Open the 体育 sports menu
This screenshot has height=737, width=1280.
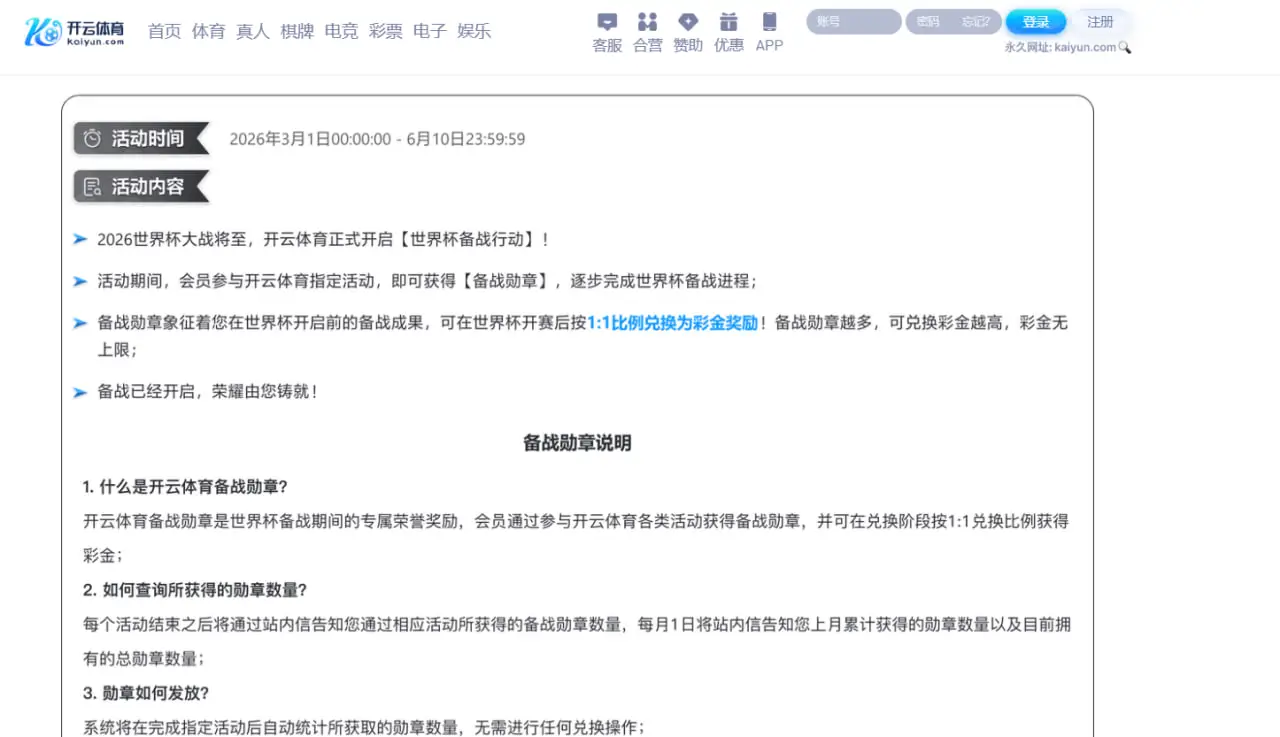coord(208,31)
